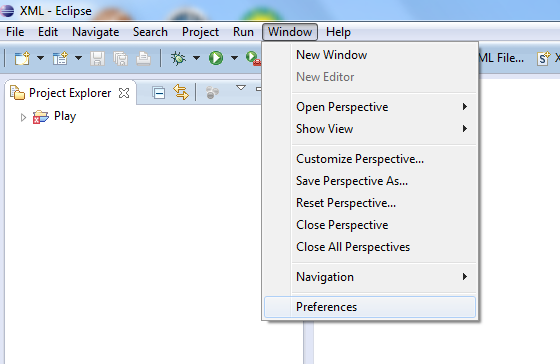
Task: Click the Save disk icon in toolbar
Action: tap(97, 58)
